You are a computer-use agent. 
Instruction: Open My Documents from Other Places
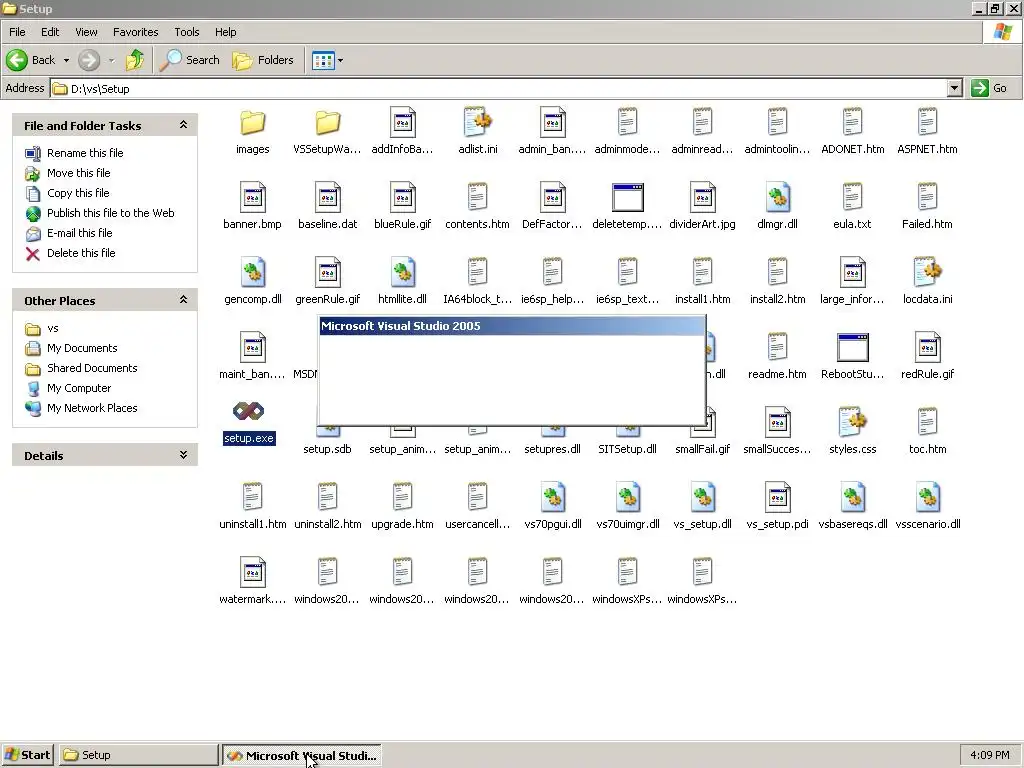82,348
